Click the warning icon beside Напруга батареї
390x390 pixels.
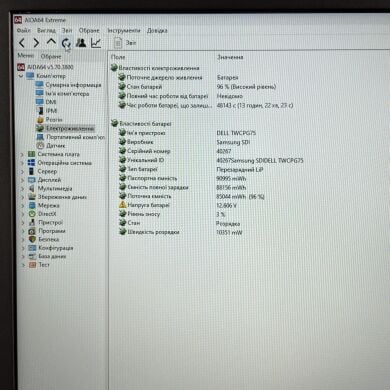[x=122, y=205]
